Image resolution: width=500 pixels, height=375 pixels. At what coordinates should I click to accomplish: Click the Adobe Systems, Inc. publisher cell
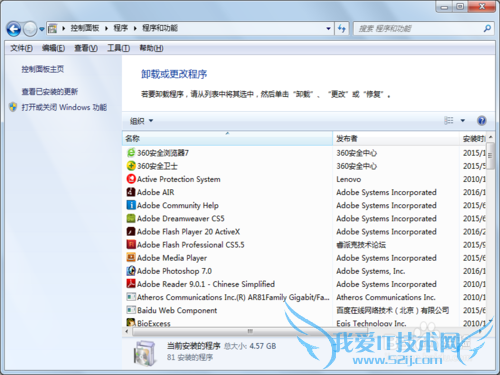(x=371, y=271)
